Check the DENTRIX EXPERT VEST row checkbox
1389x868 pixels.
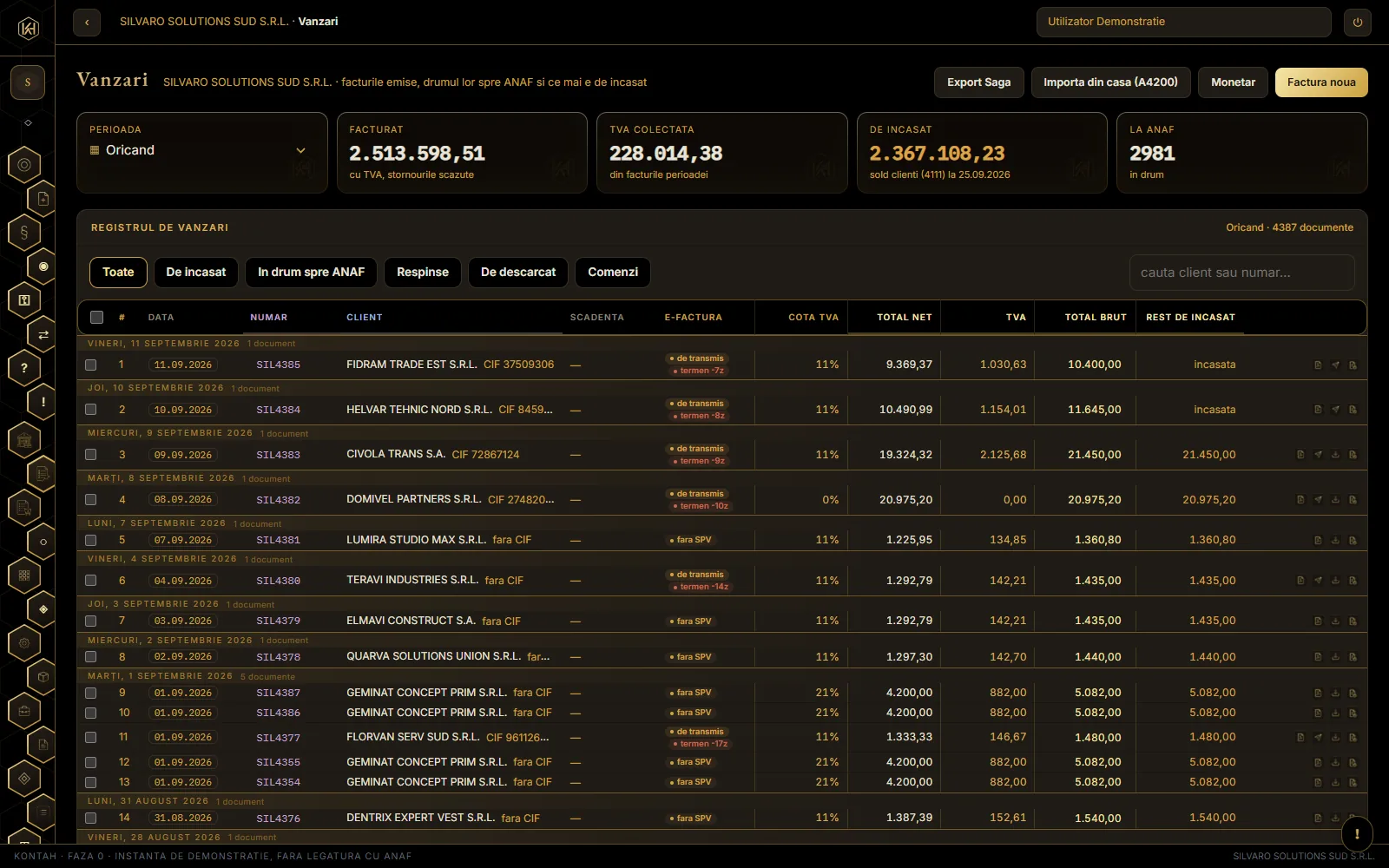tap(91, 819)
